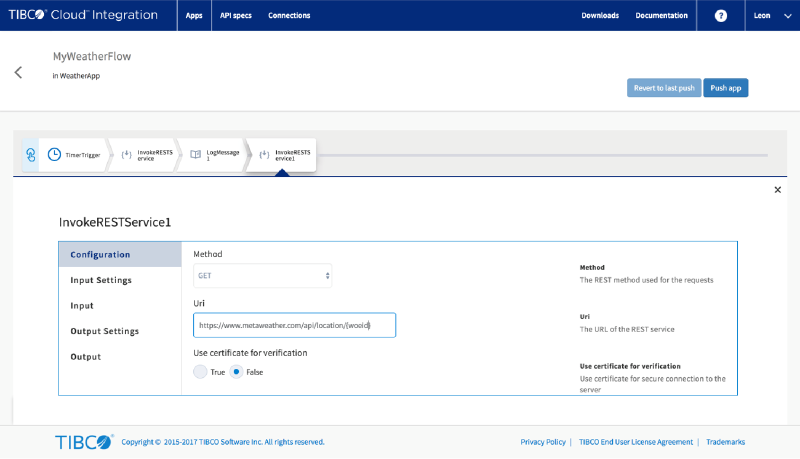Click the flow start trigger hand icon

pos(31,155)
